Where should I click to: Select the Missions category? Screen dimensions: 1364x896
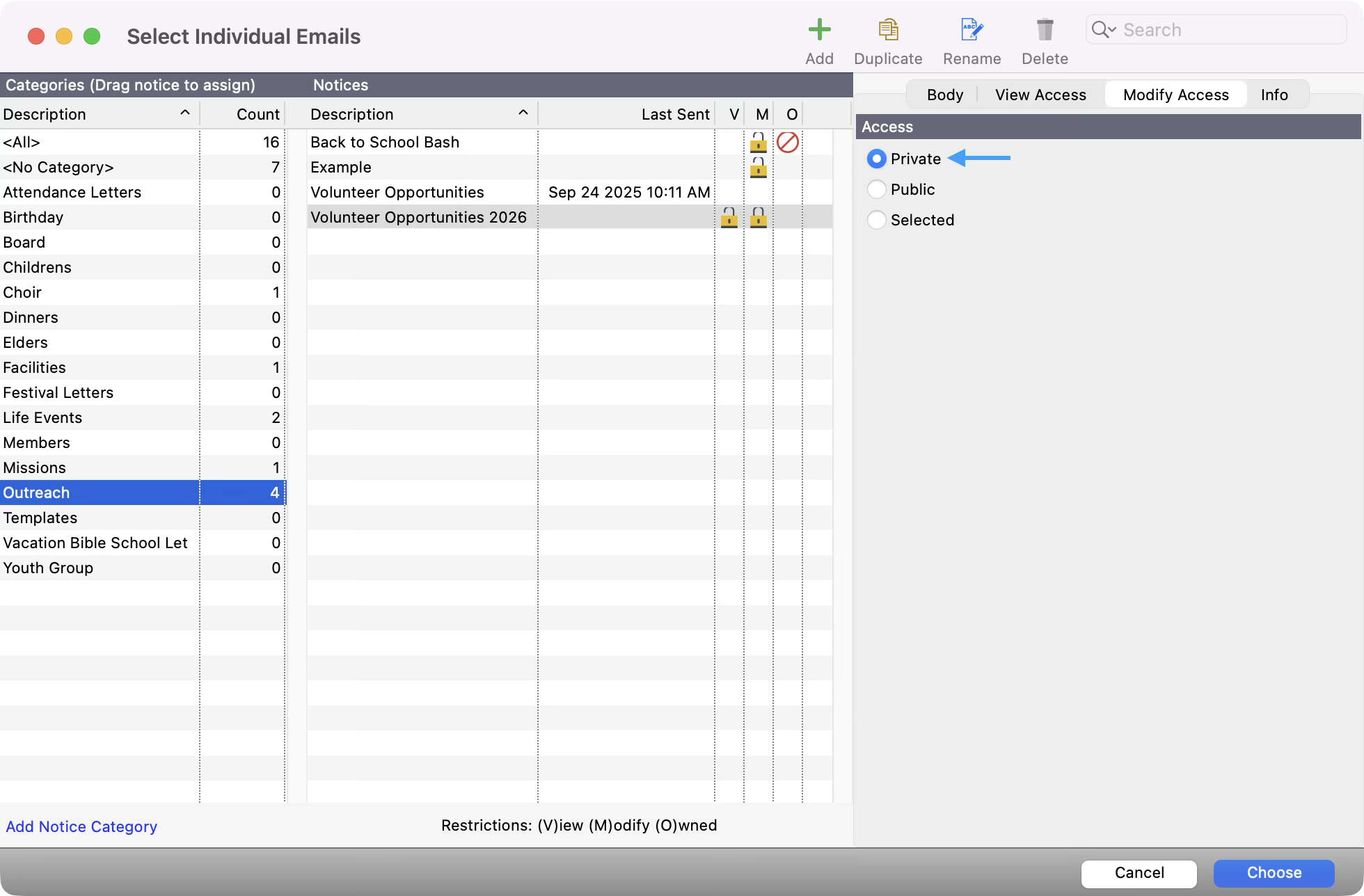[142, 468]
